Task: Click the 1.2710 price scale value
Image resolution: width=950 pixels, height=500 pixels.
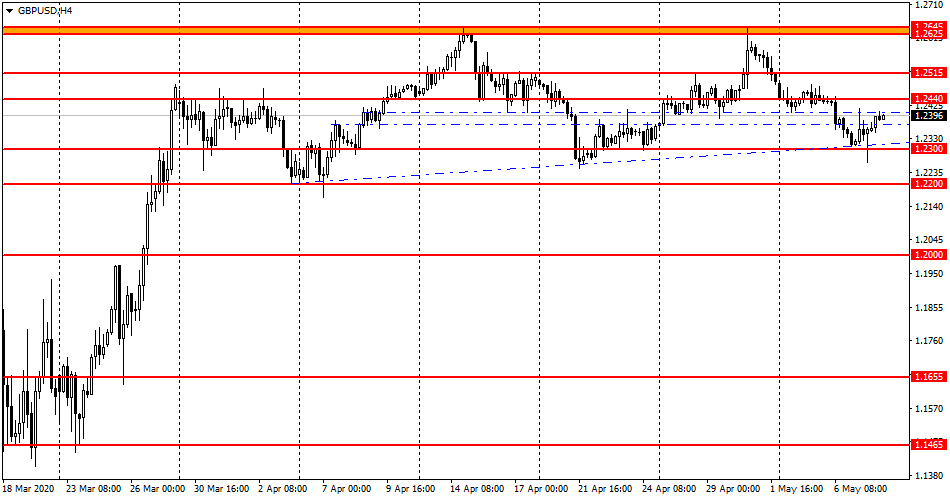Action: (x=929, y=5)
